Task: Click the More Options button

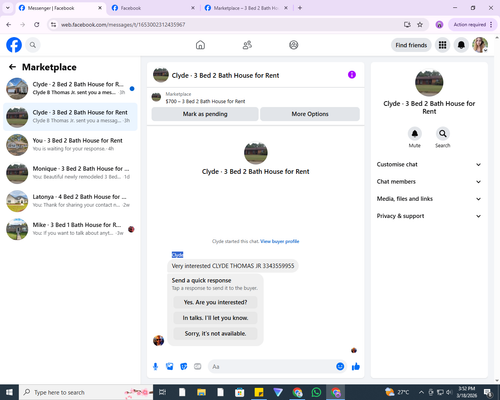Action: pos(310,114)
